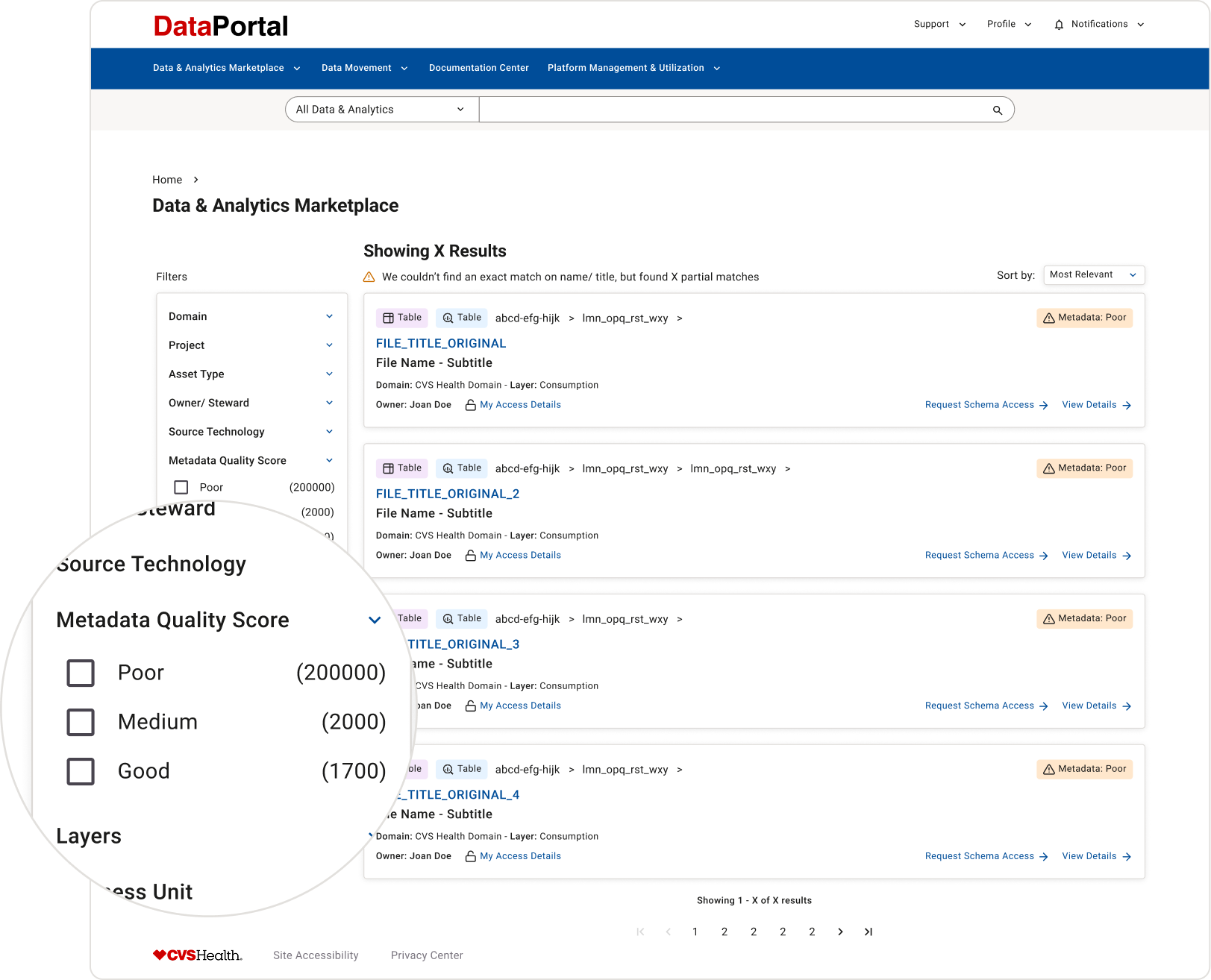Check the Medium quality score checkbox

pos(81,722)
